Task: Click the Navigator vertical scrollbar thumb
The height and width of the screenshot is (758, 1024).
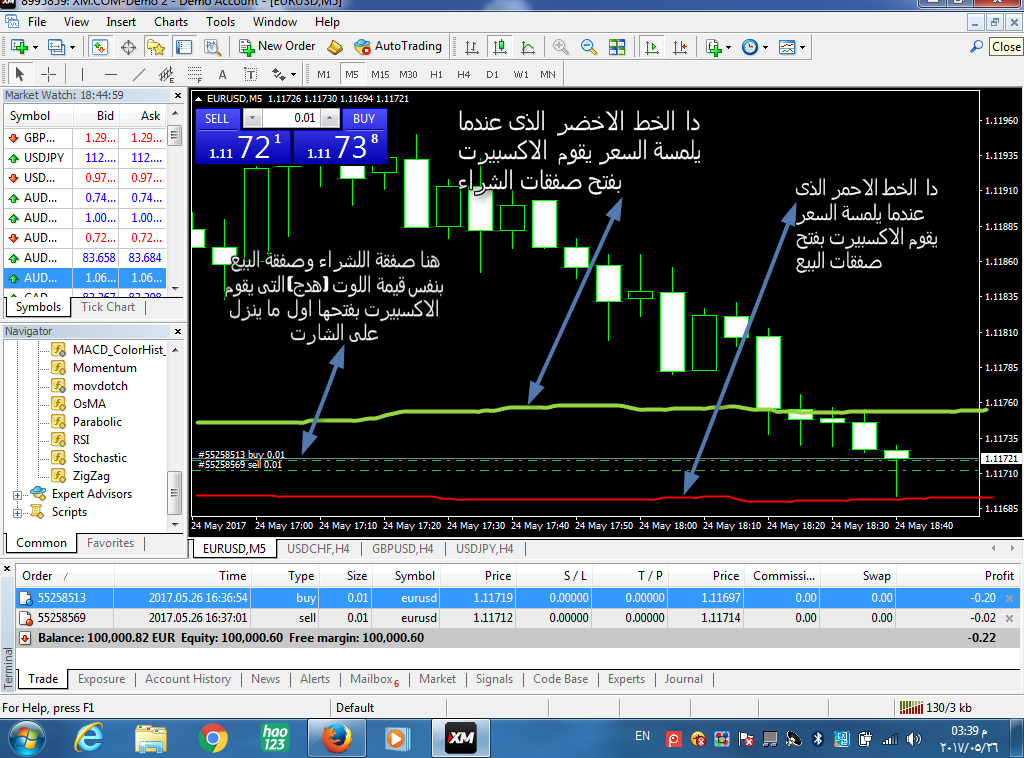Action: pyautogui.click(x=174, y=494)
